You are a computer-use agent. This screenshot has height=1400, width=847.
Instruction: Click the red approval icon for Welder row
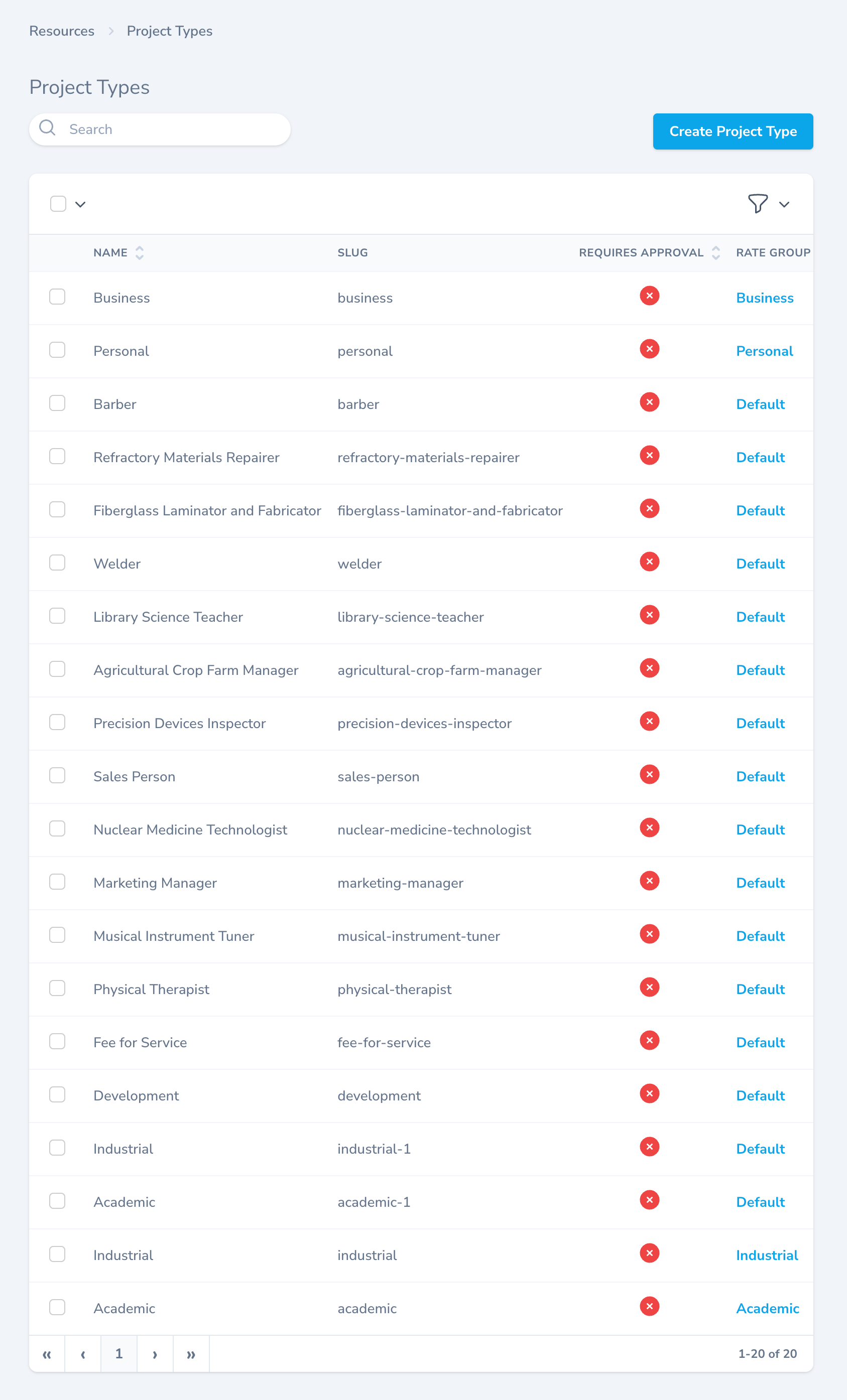click(649, 562)
